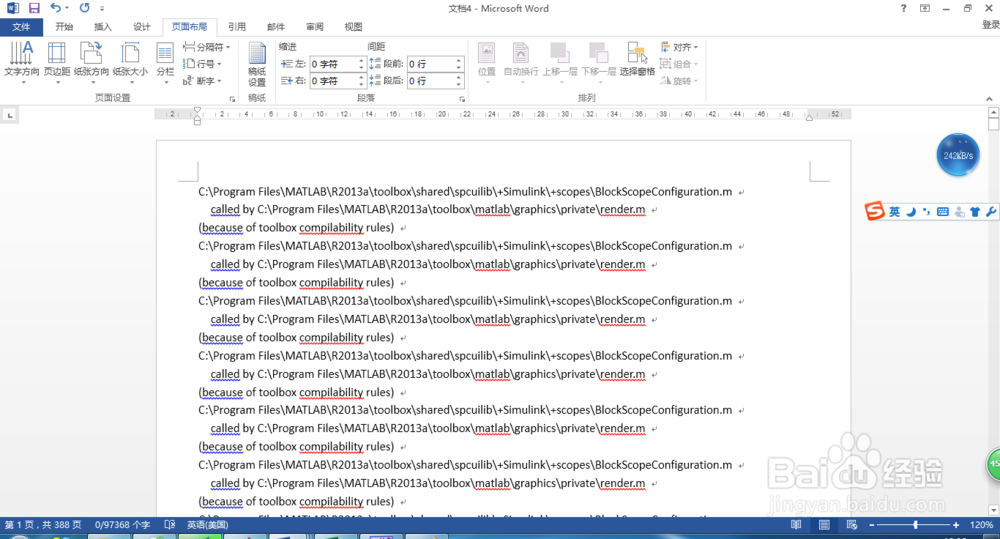1000x539 pixels.
Task: Open the undo history dropdown arrow
Action: pos(67,8)
